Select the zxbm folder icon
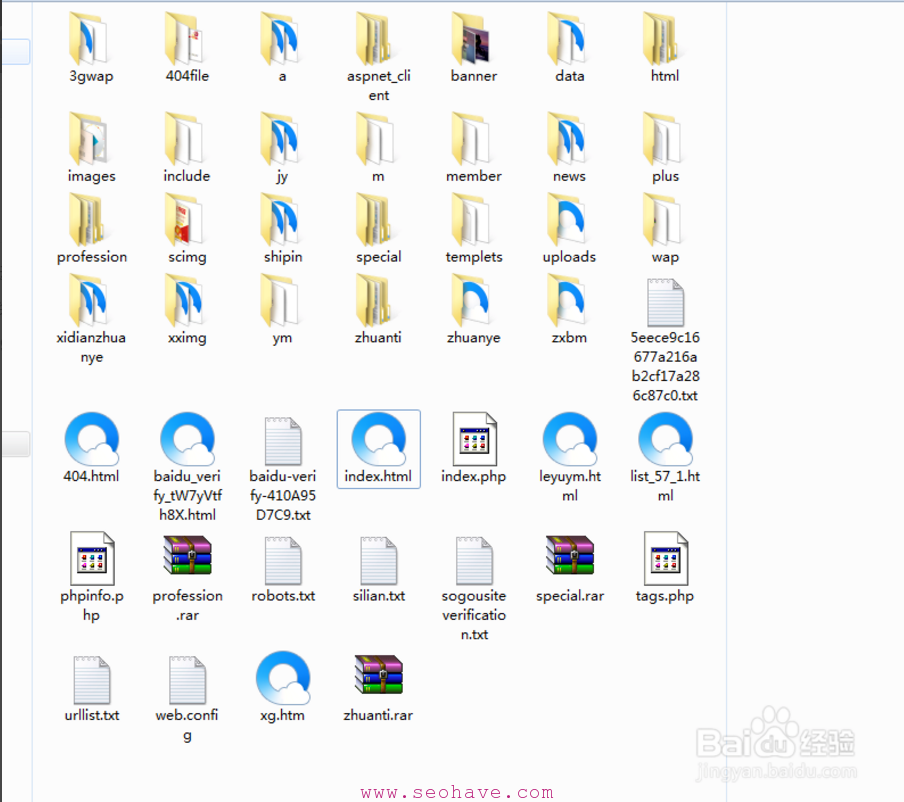 (x=567, y=300)
